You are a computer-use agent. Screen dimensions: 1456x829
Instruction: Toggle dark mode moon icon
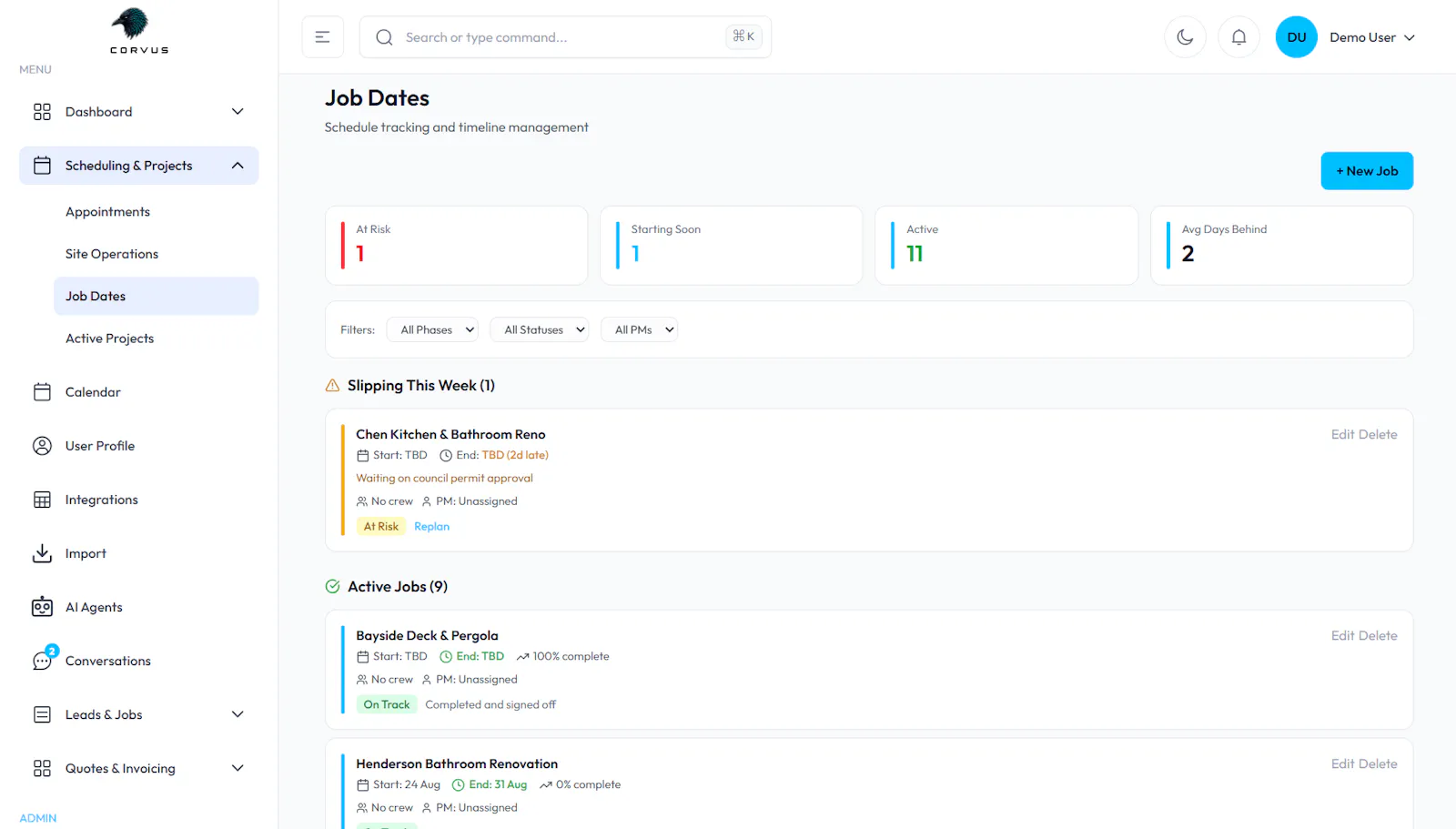pyautogui.click(x=1185, y=37)
